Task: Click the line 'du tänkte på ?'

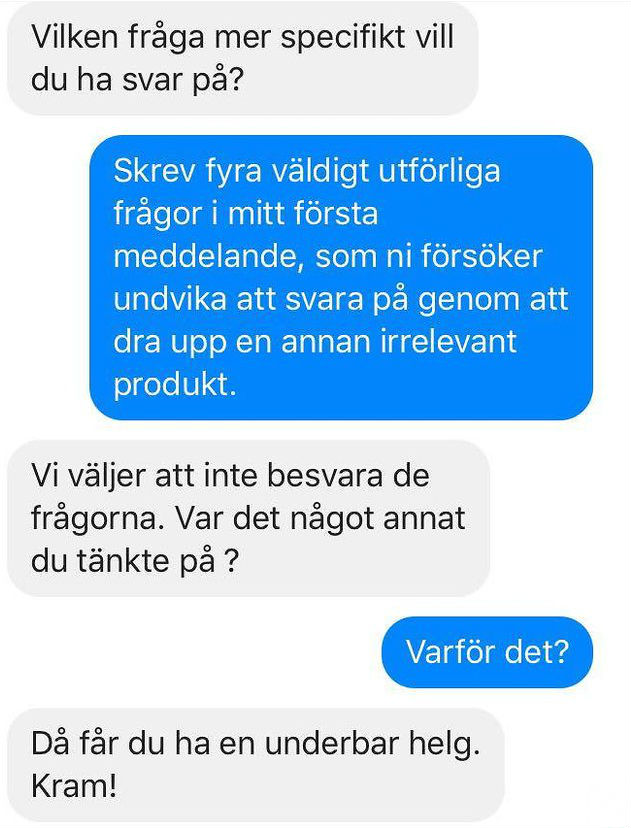Action: (136, 561)
